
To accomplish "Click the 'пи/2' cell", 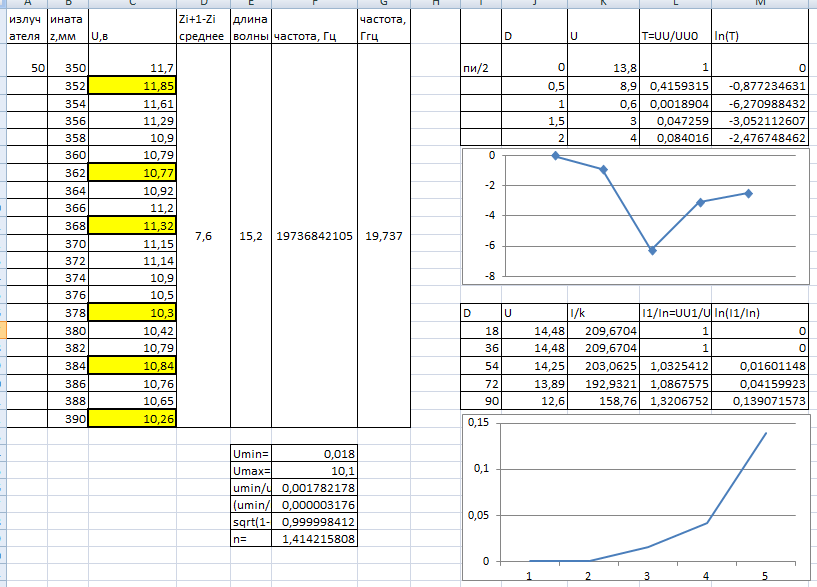I will [481, 60].
